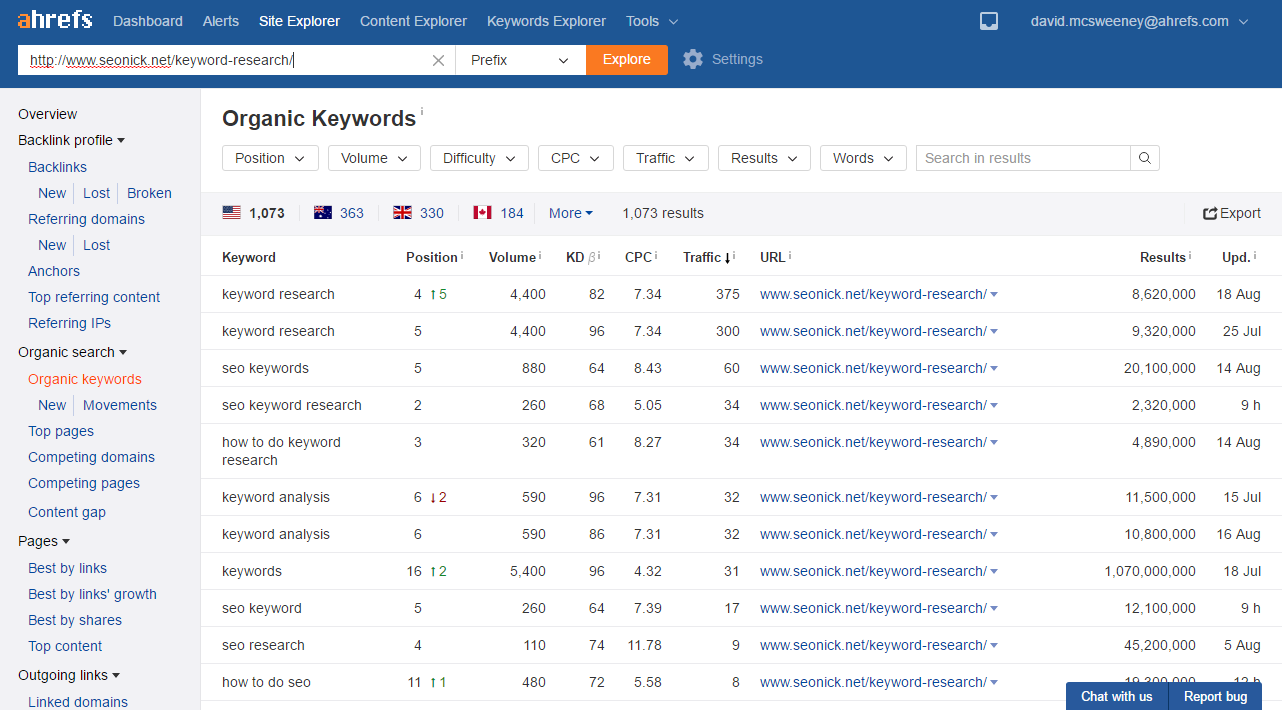Switch to Content Explorer
Viewport: 1282px width, 710px height.
413,21
